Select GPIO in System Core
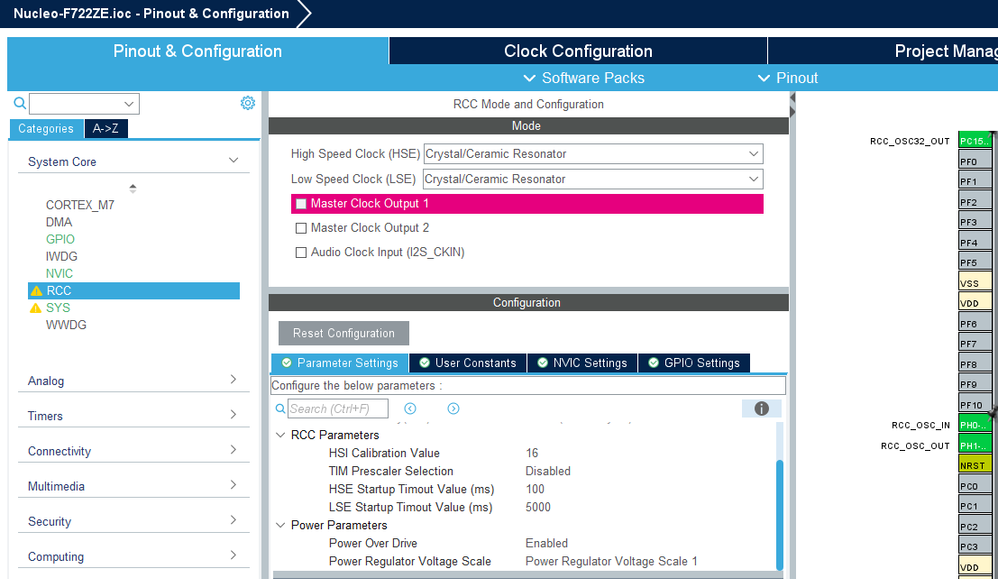Viewport: 998px width, 579px height. [60, 239]
